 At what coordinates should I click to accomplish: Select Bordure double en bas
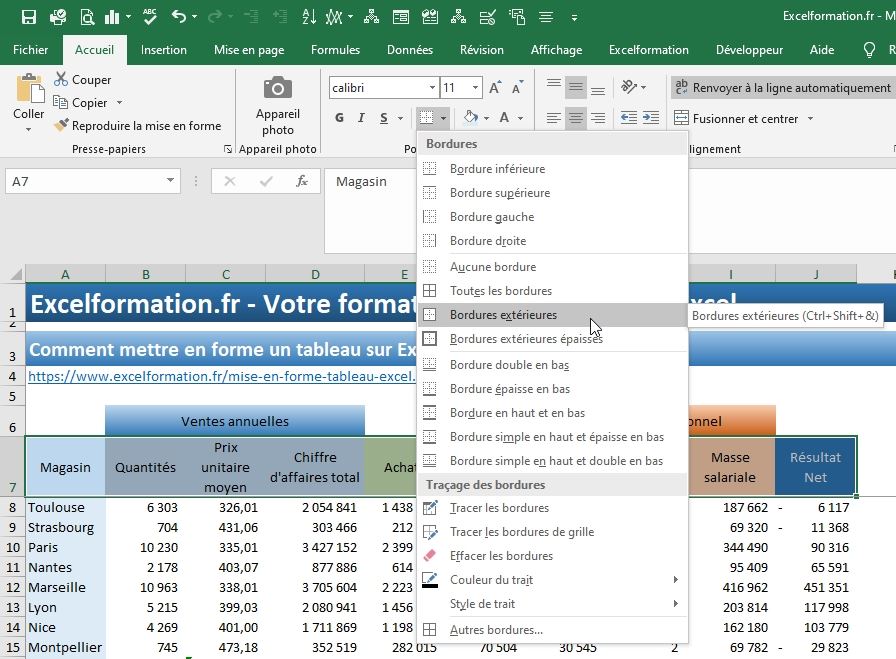(x=553, y=365)
